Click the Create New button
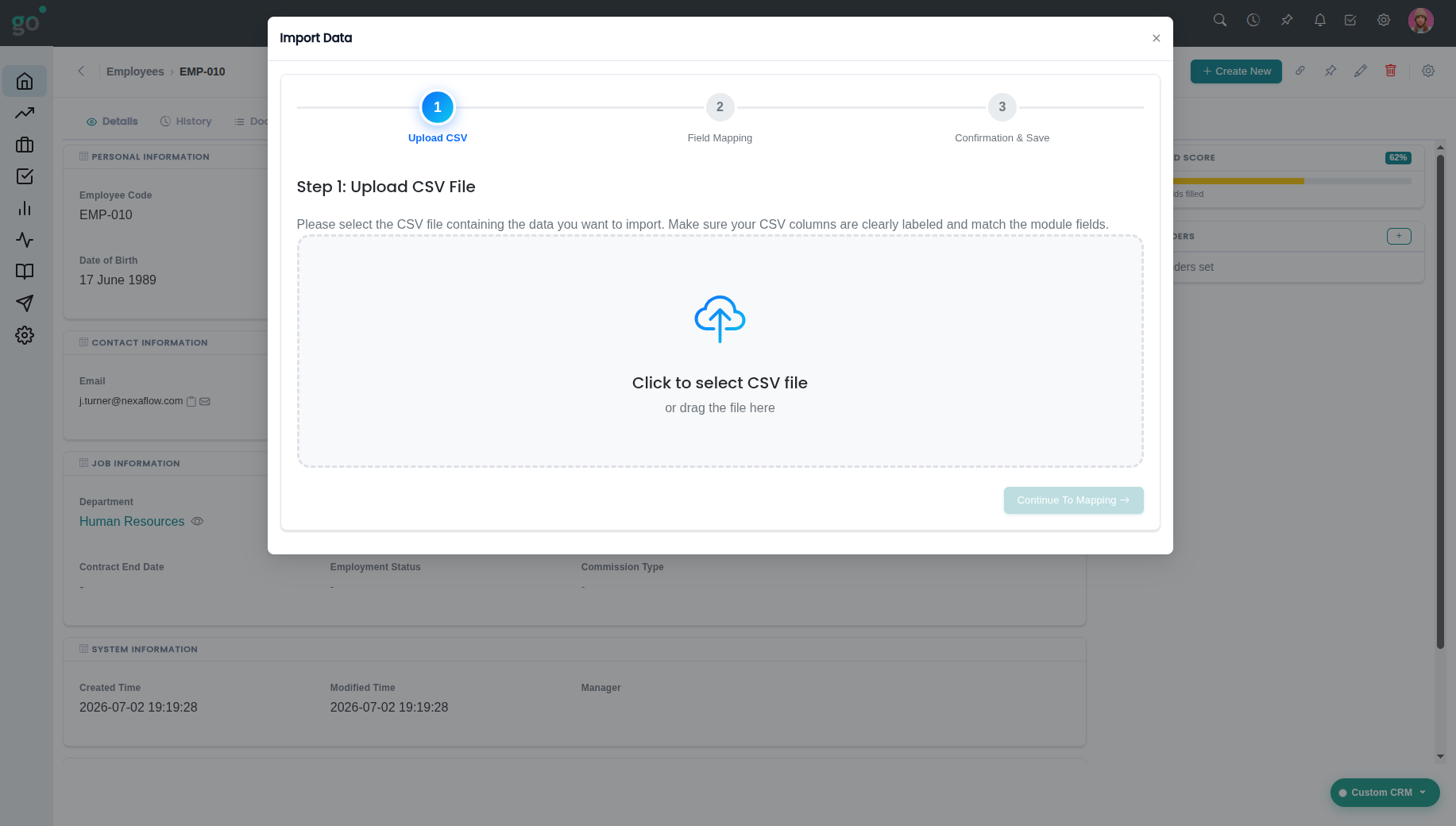The height and width of the screenshot is (826, 1456). tap(1236, 71)
